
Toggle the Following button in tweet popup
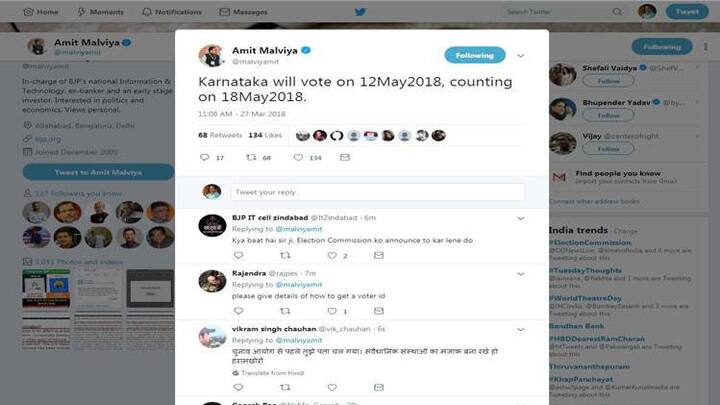[475, 55]
